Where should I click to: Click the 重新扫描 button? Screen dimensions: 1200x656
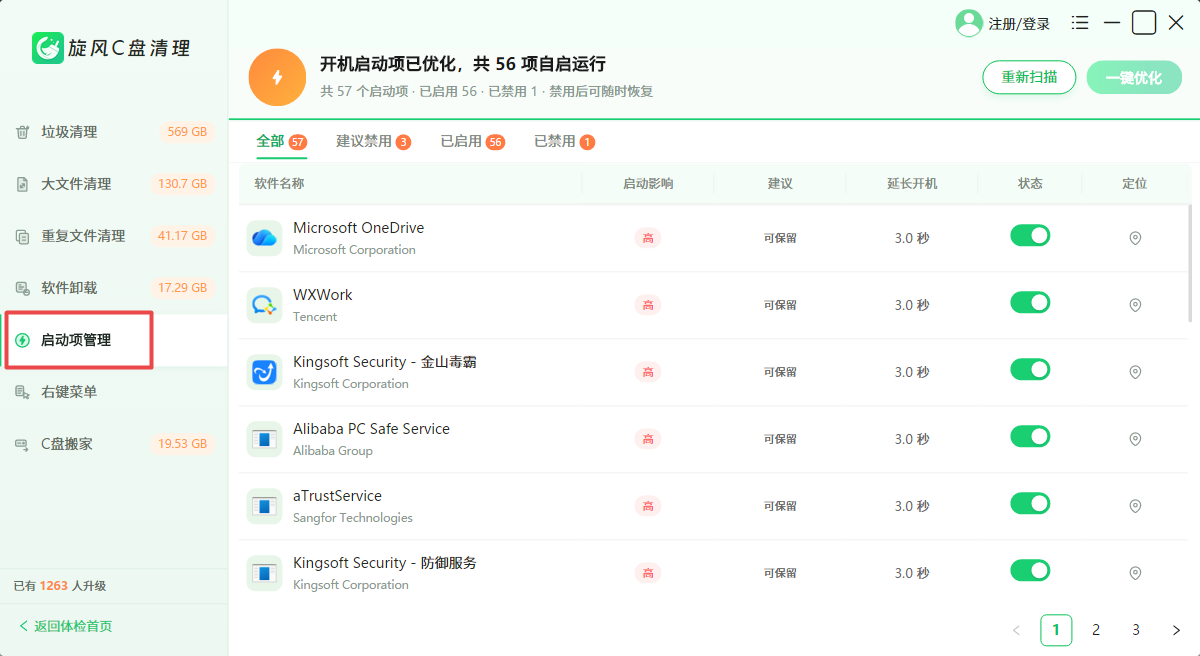coord(1029,77)
